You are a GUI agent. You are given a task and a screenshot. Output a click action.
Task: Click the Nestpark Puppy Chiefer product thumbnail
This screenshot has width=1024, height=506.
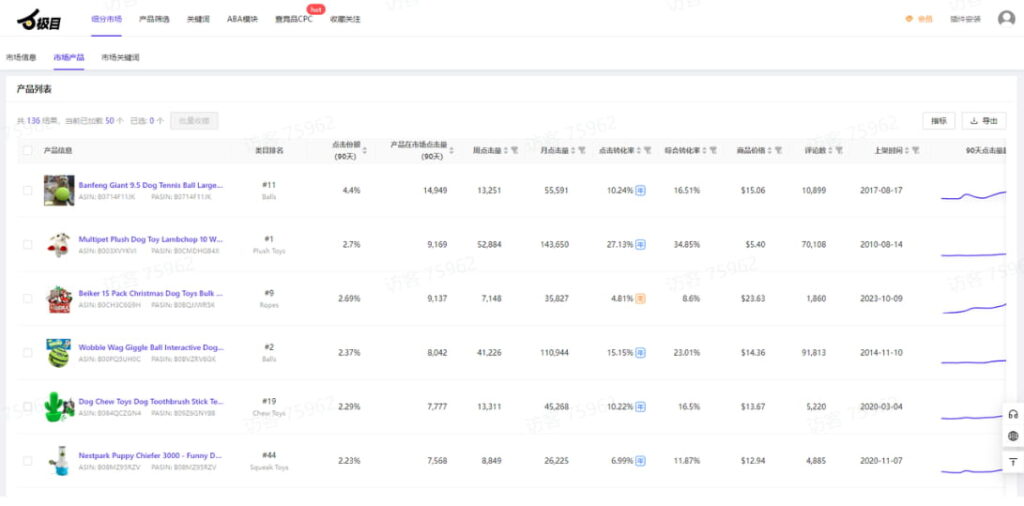[x=58, y=460]
